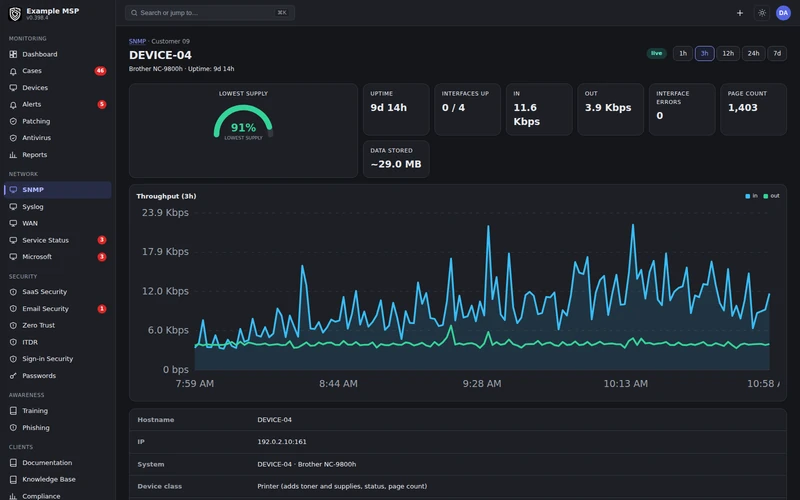Click the 46 badge next to Cases

101,71
